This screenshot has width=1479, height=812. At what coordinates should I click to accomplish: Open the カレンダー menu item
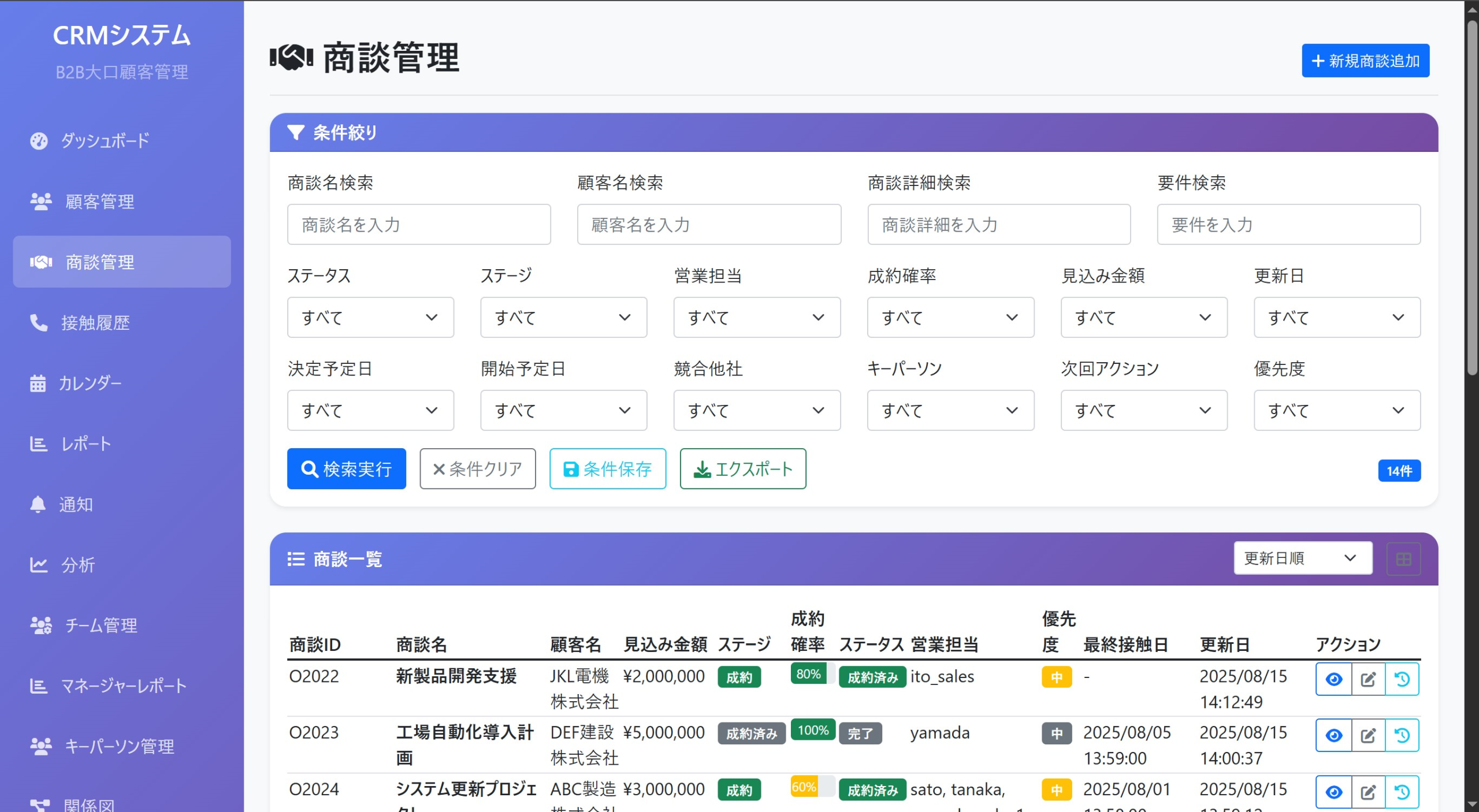121,383
